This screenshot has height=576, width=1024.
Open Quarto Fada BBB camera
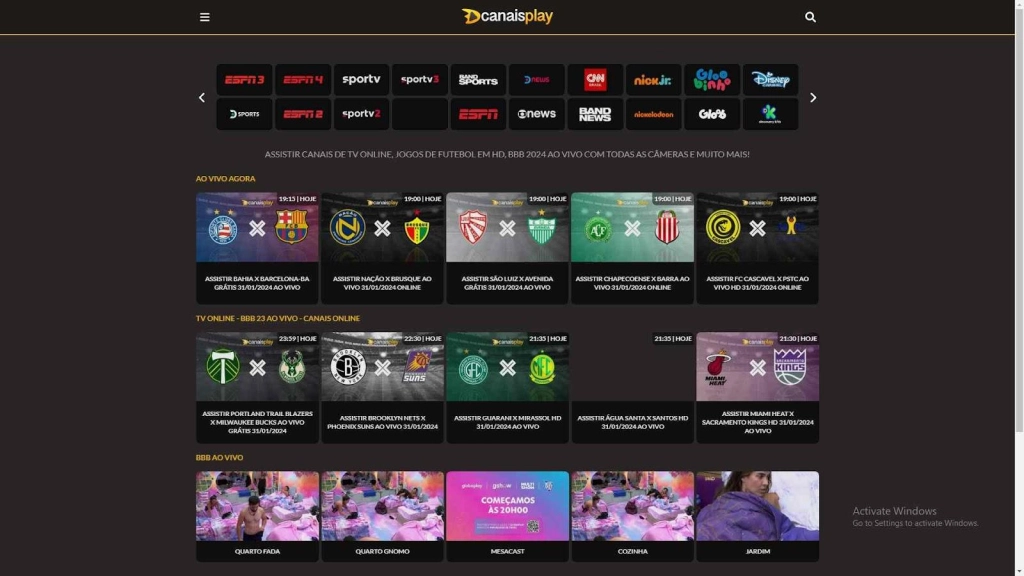point(257,517)
